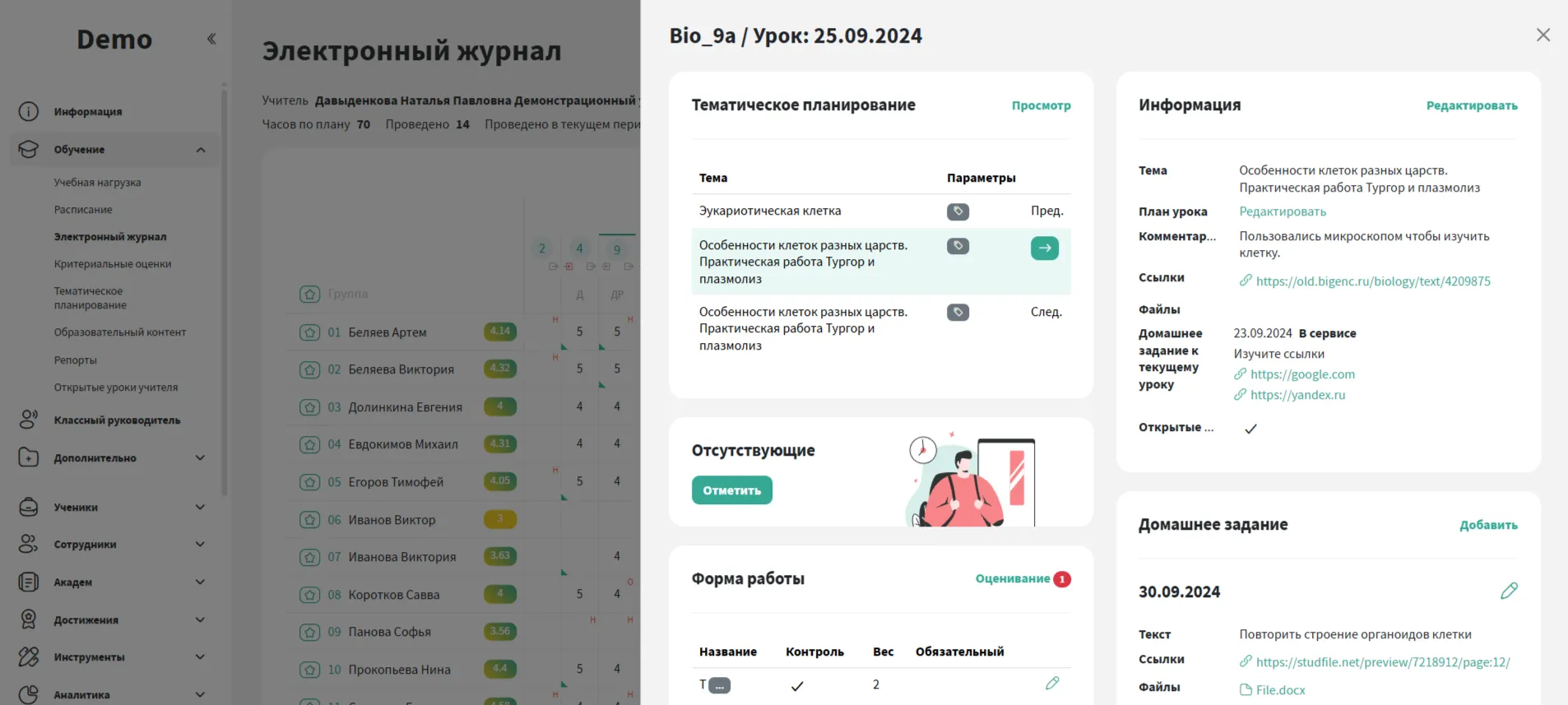The width and height of the screenshot is (1568, 705).
Task: Click the 4.14 average grade badge
Action: click(x=500, y=332)
